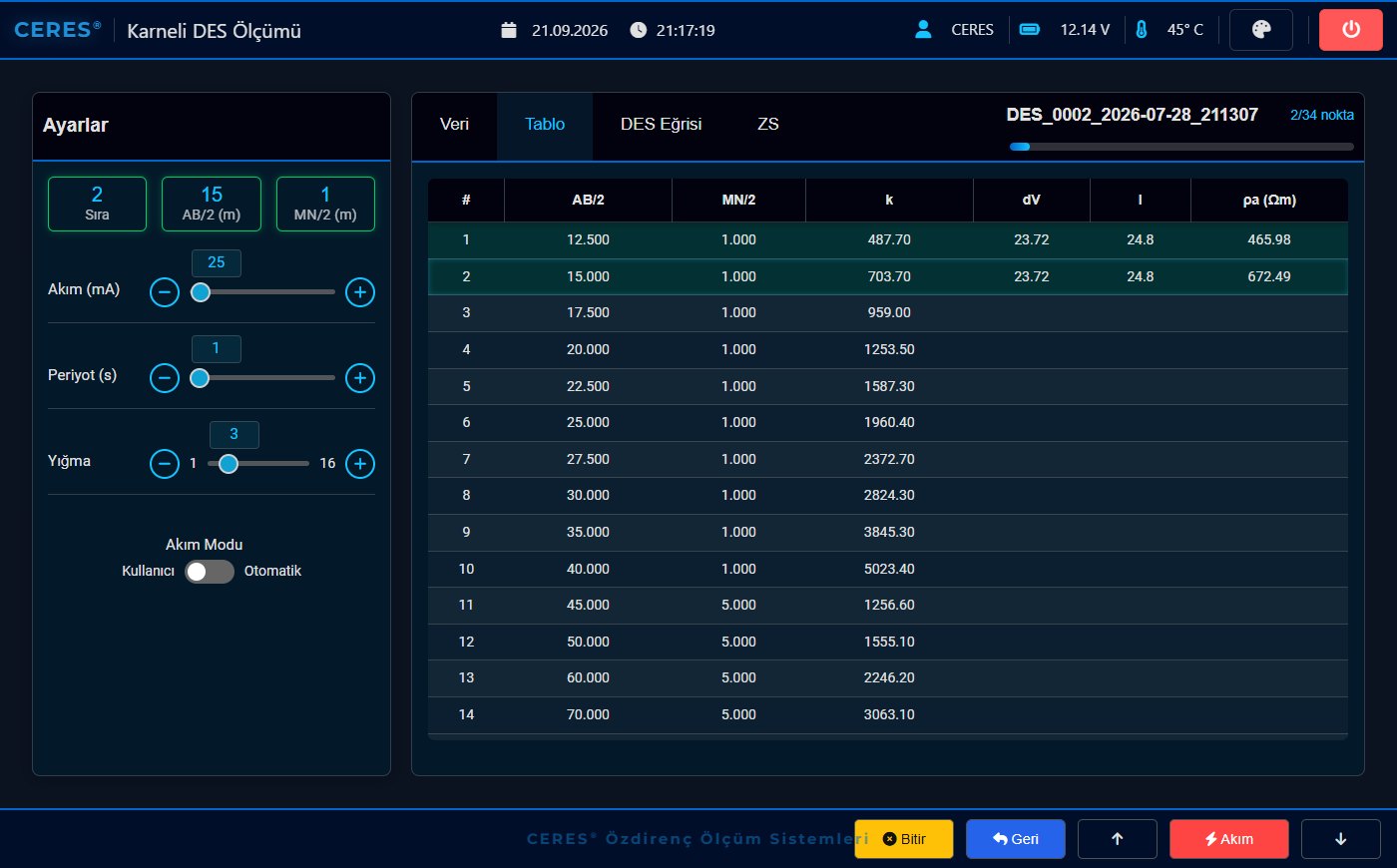Decrease Akım (mA) with the minus button

coord(165,292)
